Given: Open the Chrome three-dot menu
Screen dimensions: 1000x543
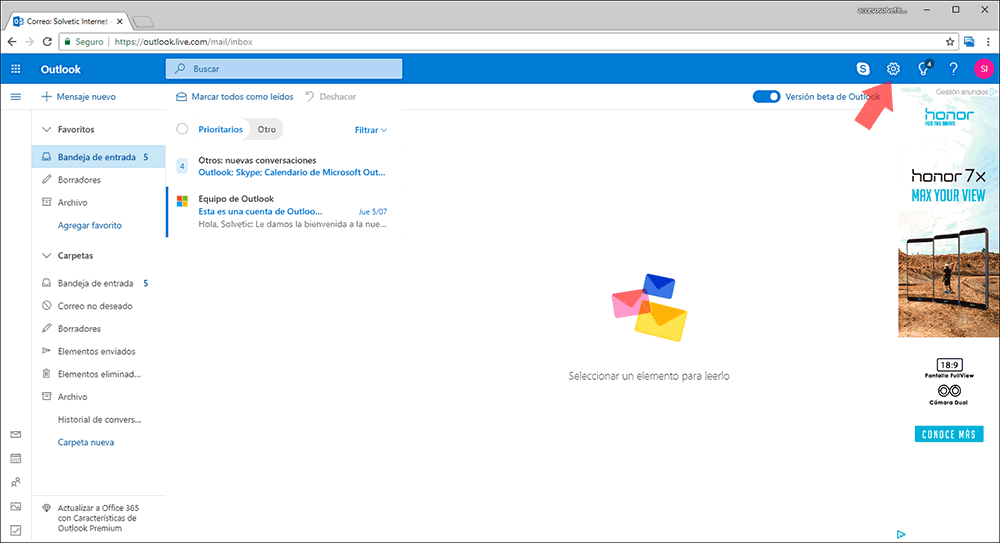Looking at the screenshot, I should pyautogui.click(x=988, y=41).
